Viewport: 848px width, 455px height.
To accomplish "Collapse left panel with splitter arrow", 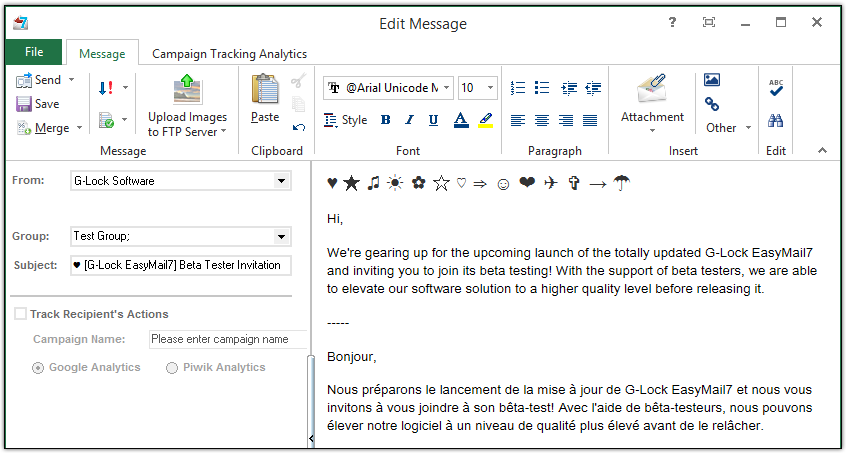I will pyautogui.click(x=311, y=438).
